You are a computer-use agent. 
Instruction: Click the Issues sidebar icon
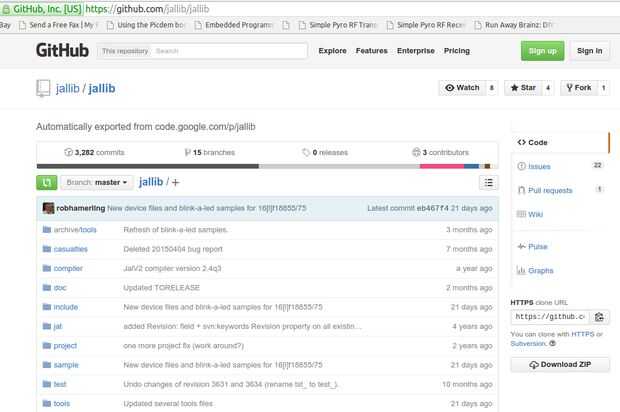[x=522, y=166]
